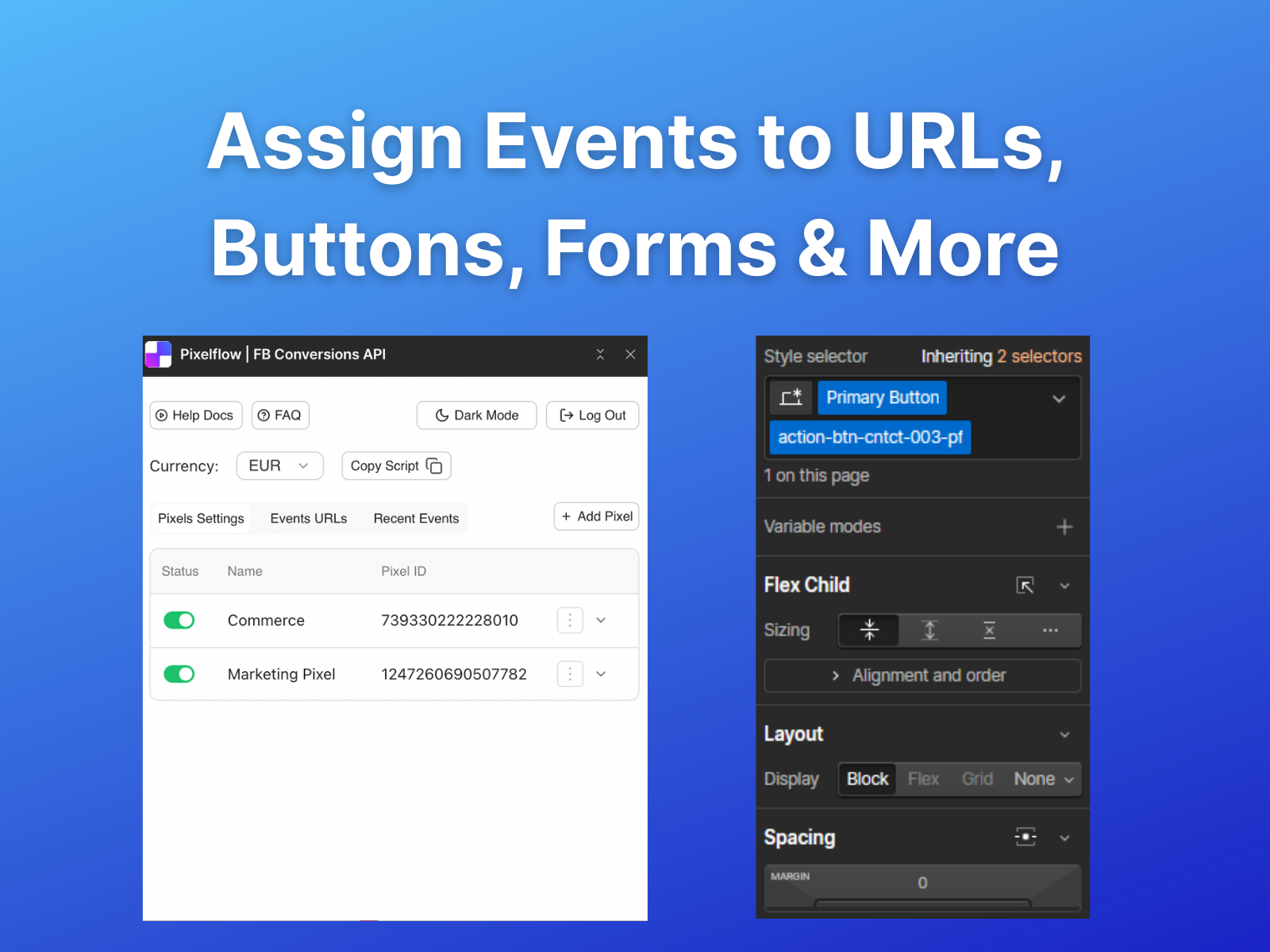
Task: Open the style selector dropdown chevron
Action: tap(1059, 398)
